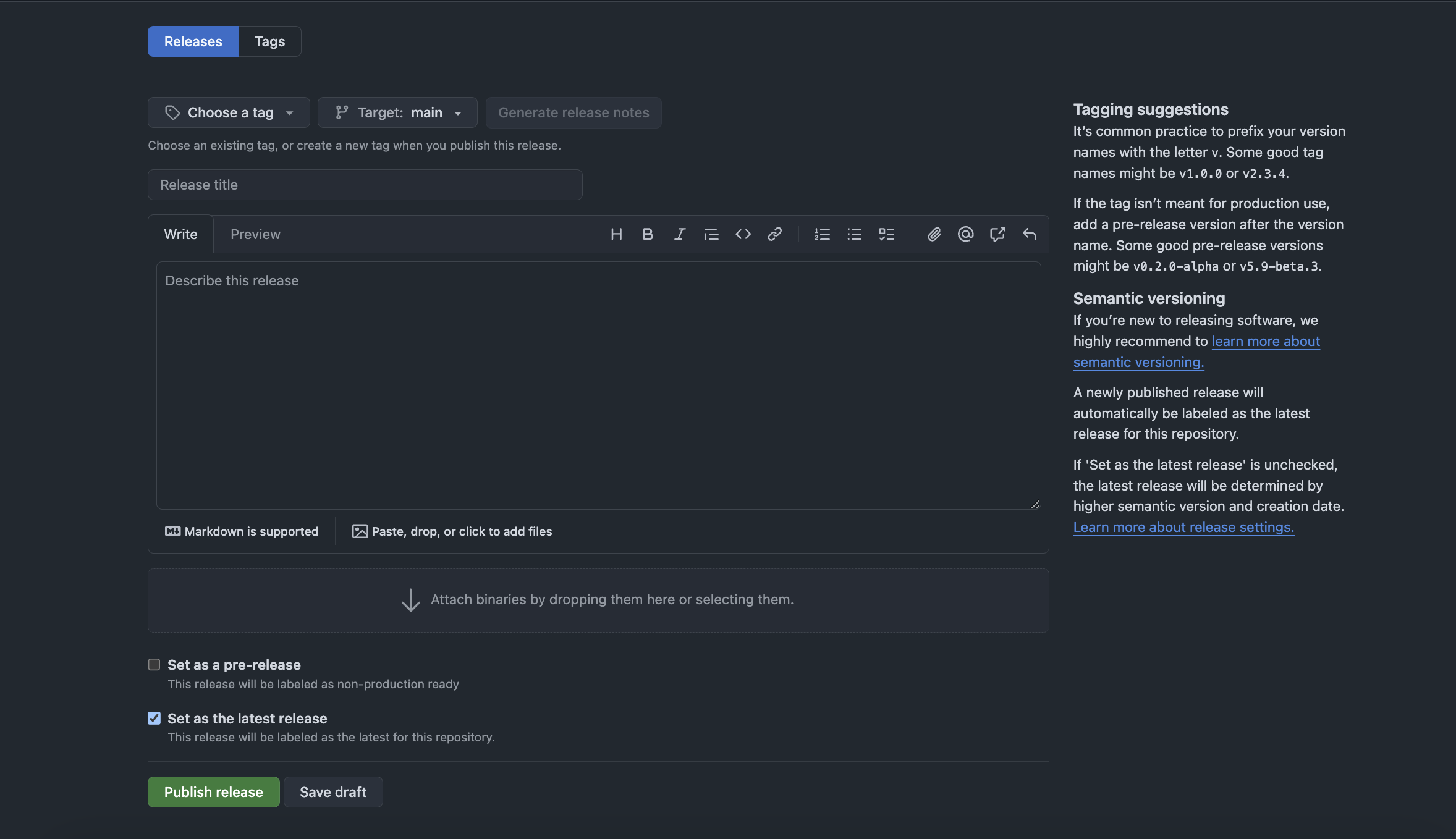Mention a user with @ icon
Image resolution: width=1456 pixels, height=839 pixels.
965,234
